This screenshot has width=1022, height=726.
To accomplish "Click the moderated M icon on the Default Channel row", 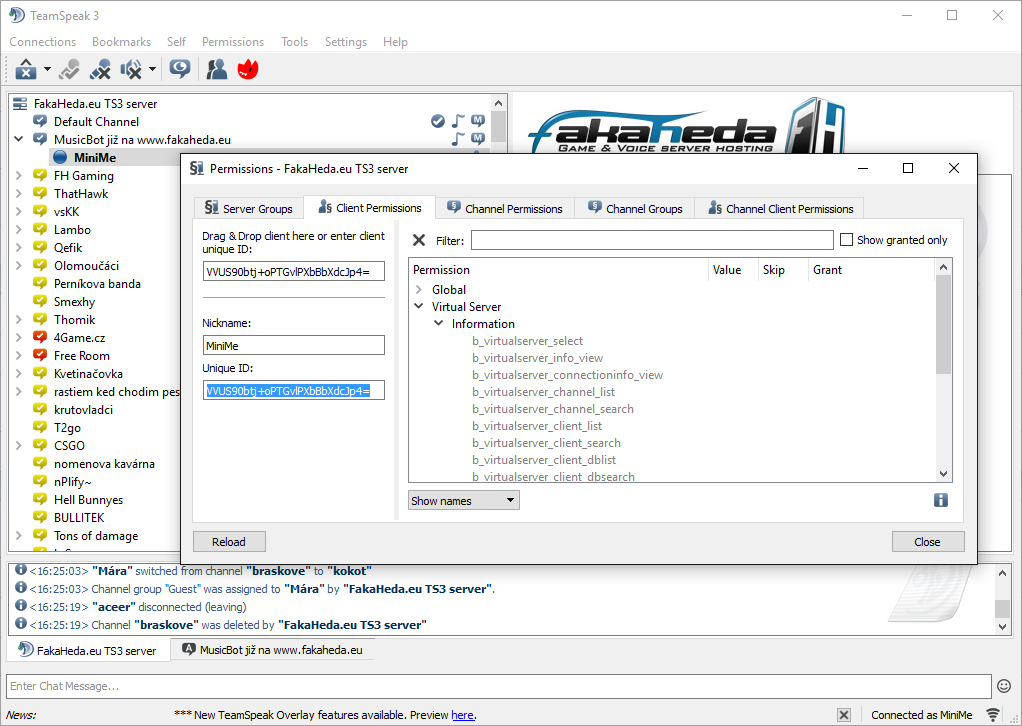I will 478,121.
